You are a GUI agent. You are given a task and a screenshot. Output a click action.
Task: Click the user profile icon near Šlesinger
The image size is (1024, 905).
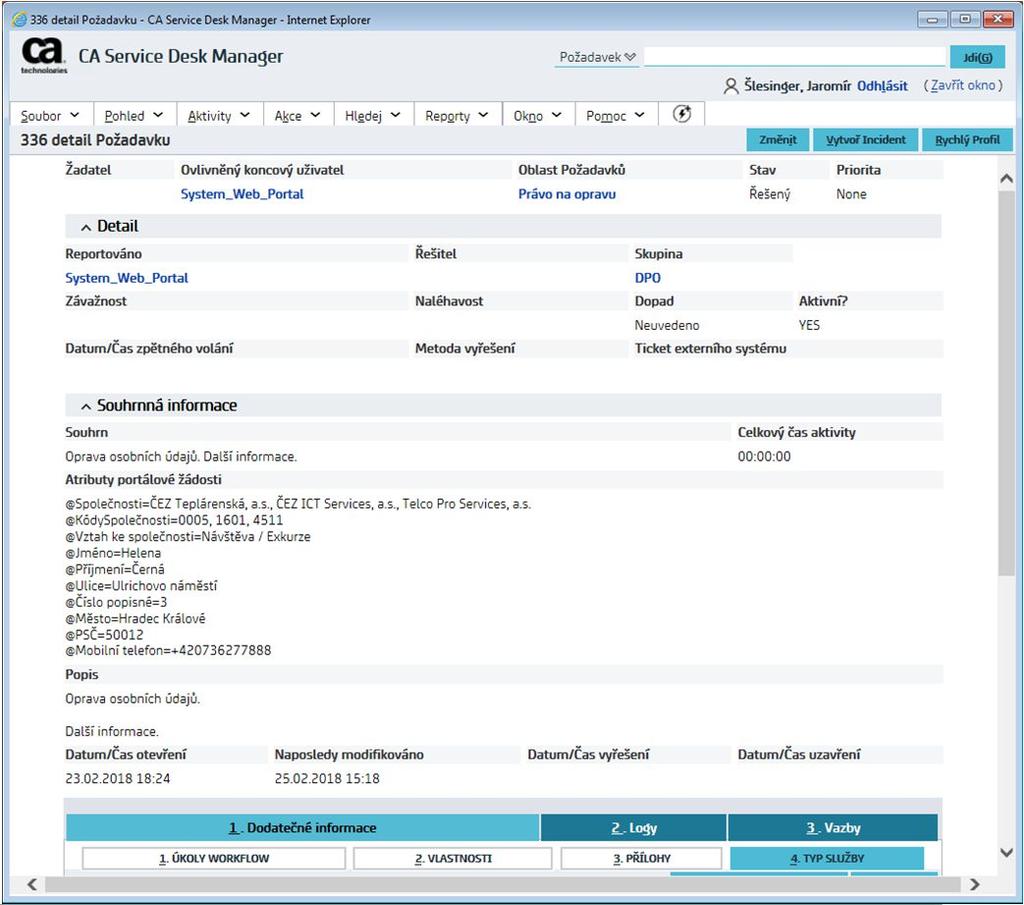pos(731,86)
